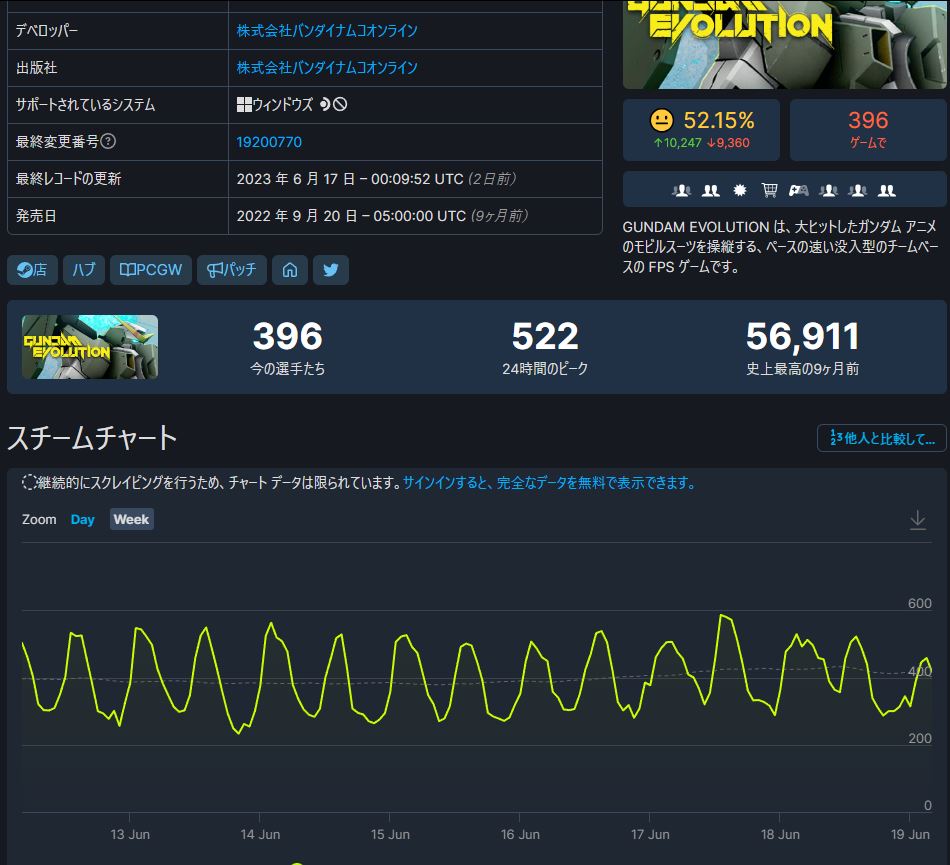
Task: Open the Steam store (店) button
Action: point(32,270)
